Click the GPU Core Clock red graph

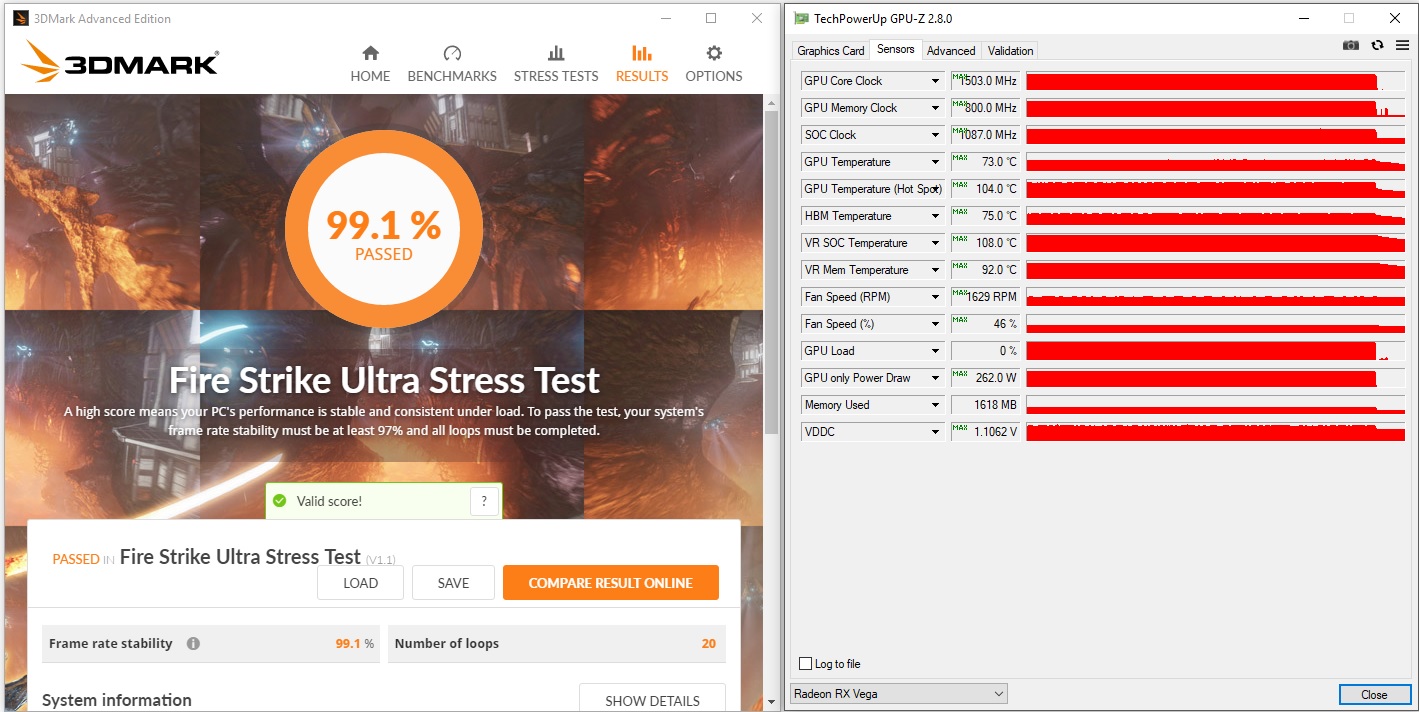point(1215,81)
